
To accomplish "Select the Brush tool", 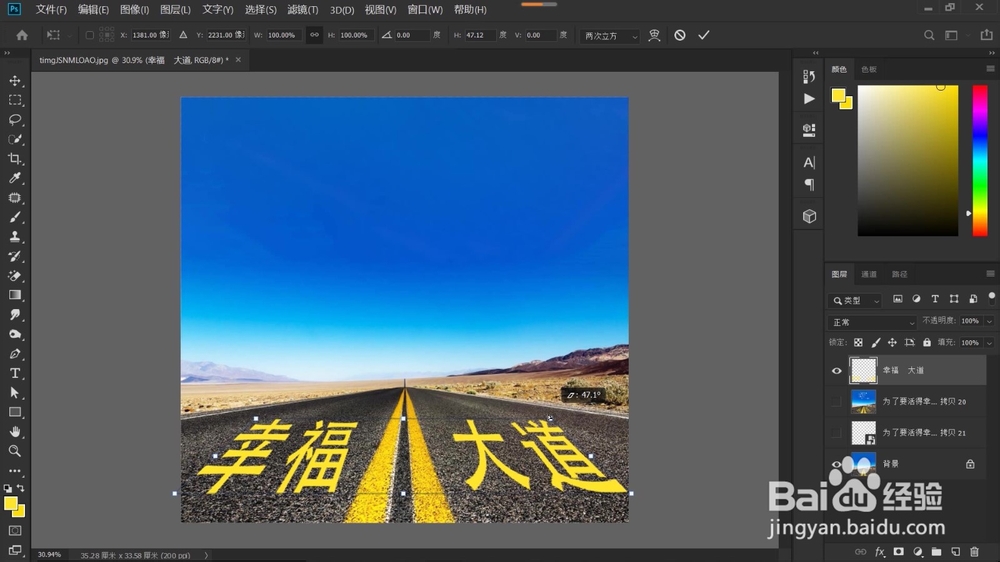I will click(x=15, y=218).
